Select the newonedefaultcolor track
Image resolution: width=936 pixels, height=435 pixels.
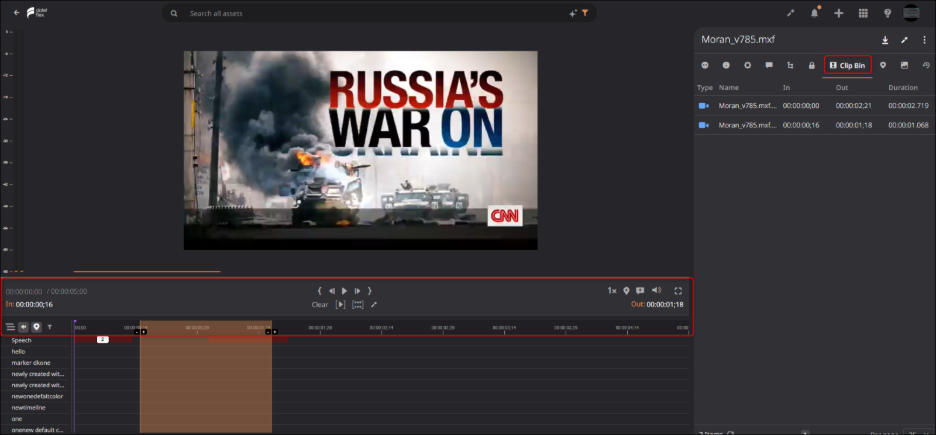tap(38, 396)
